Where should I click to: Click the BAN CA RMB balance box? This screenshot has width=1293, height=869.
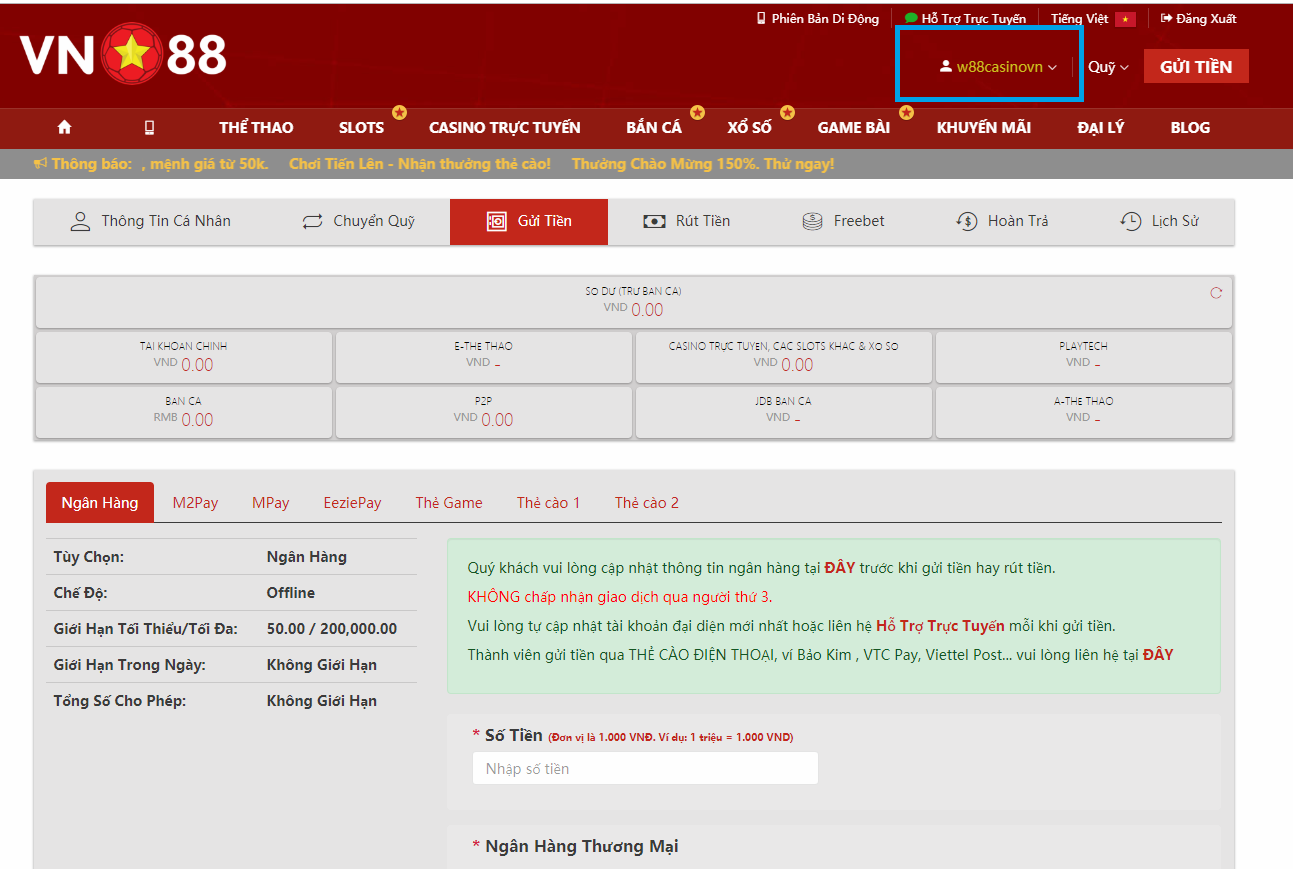coord(183,412)
